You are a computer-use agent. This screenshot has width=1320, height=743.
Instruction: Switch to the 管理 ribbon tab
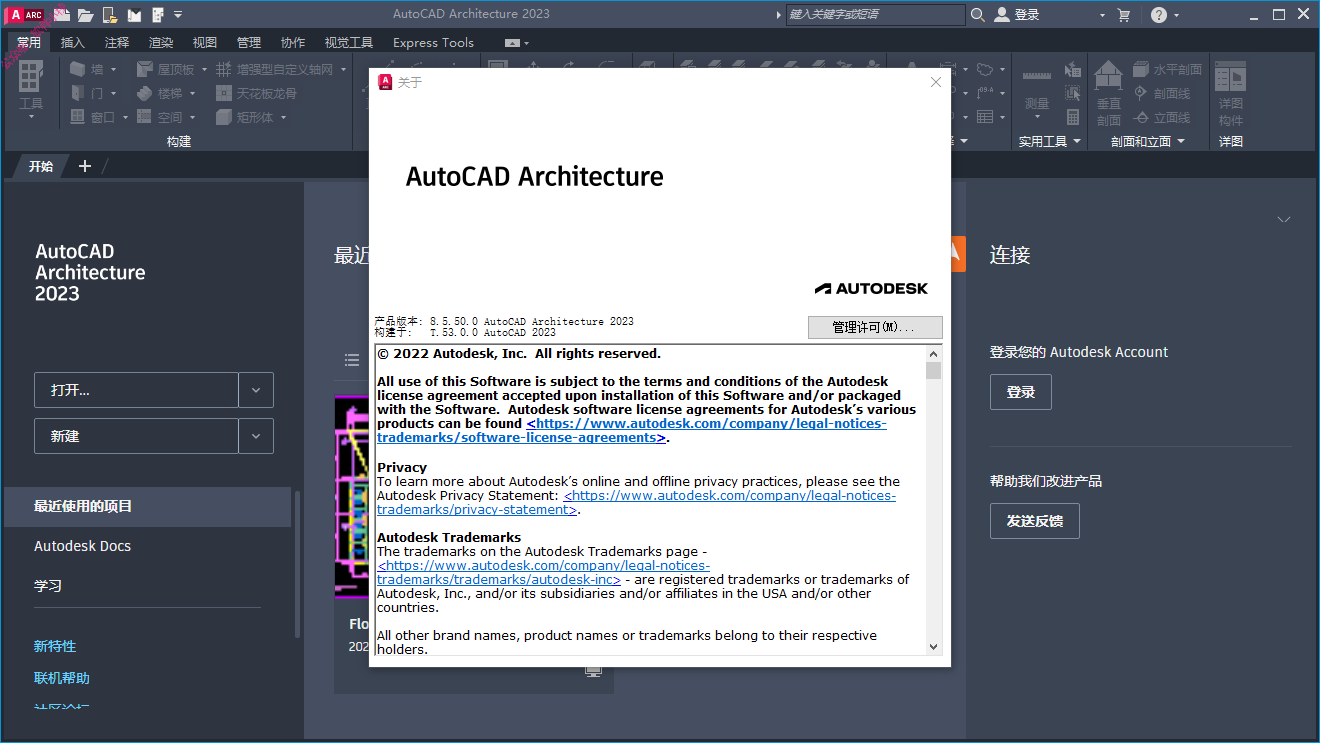249,42
